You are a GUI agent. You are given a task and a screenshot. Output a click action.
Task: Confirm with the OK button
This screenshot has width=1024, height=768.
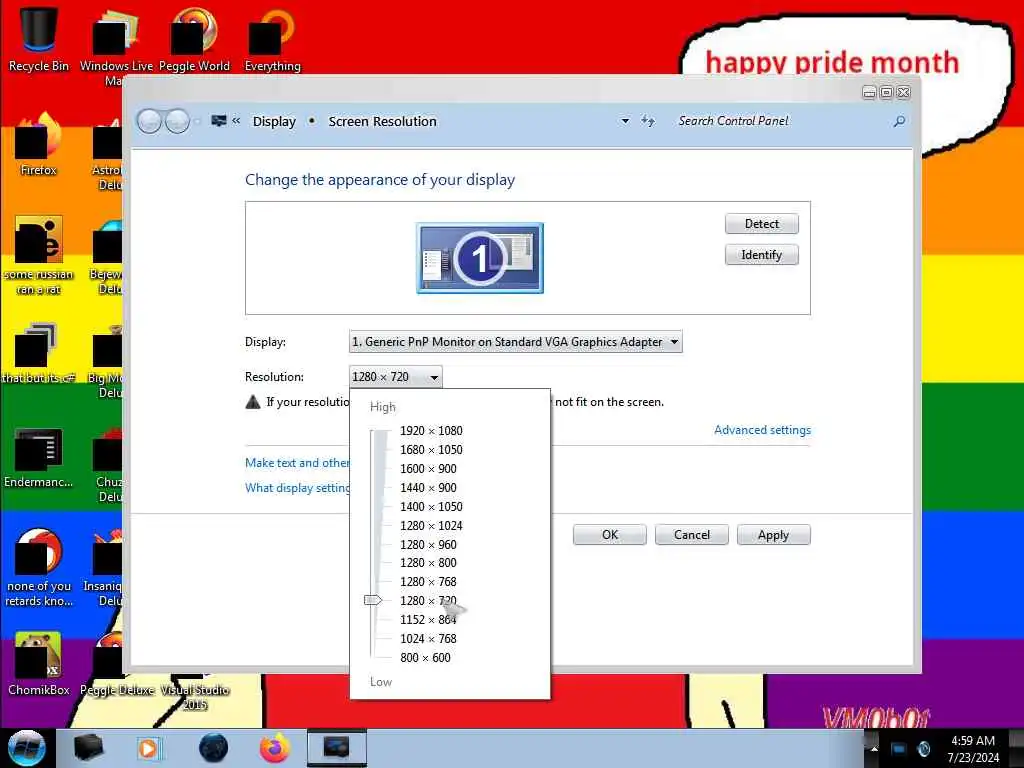pyautogui.click(x=609, y=535)
